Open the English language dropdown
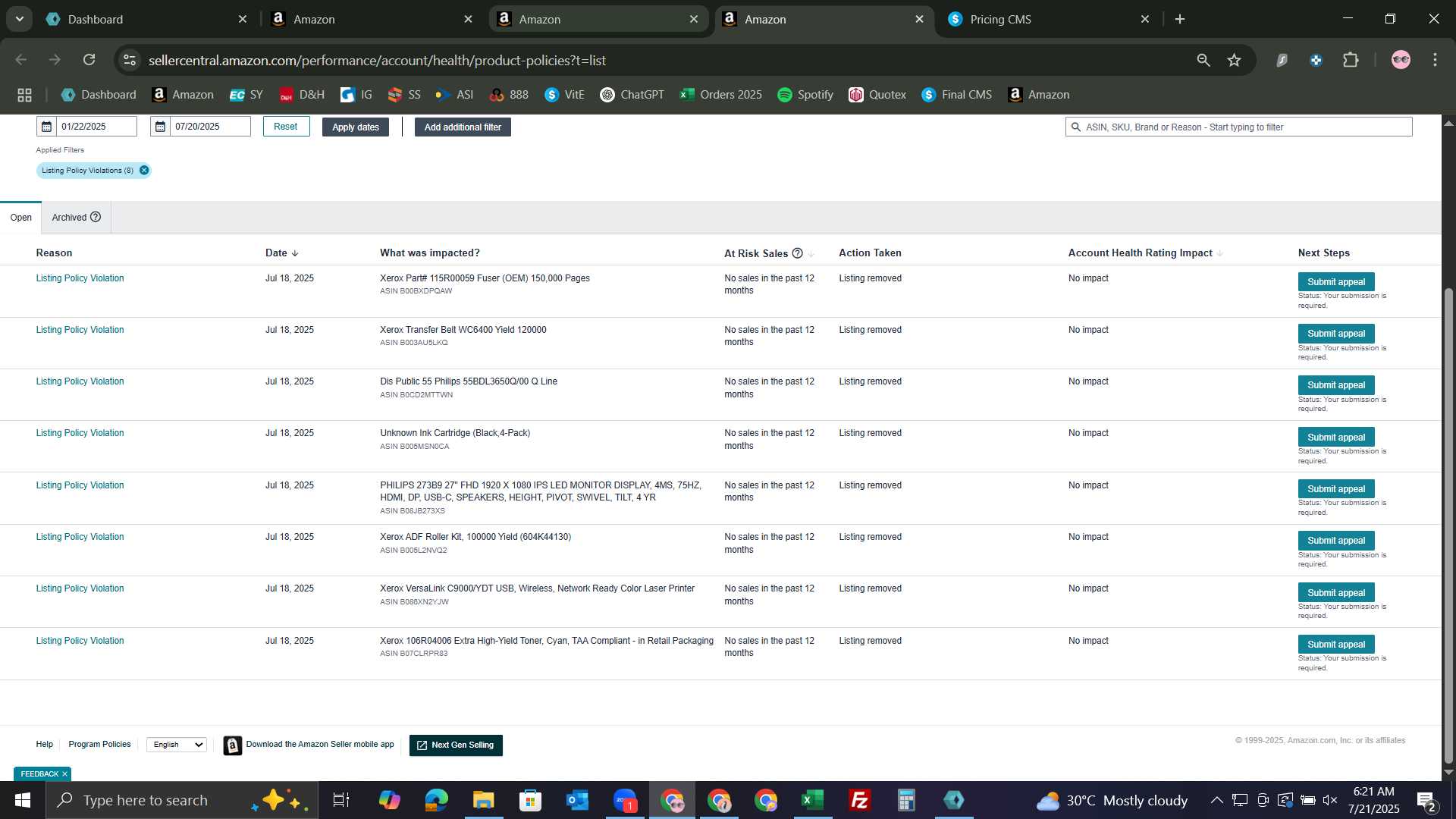Image resolution: width=1456 pixels, height=819 pixels. tap(177, 745)
